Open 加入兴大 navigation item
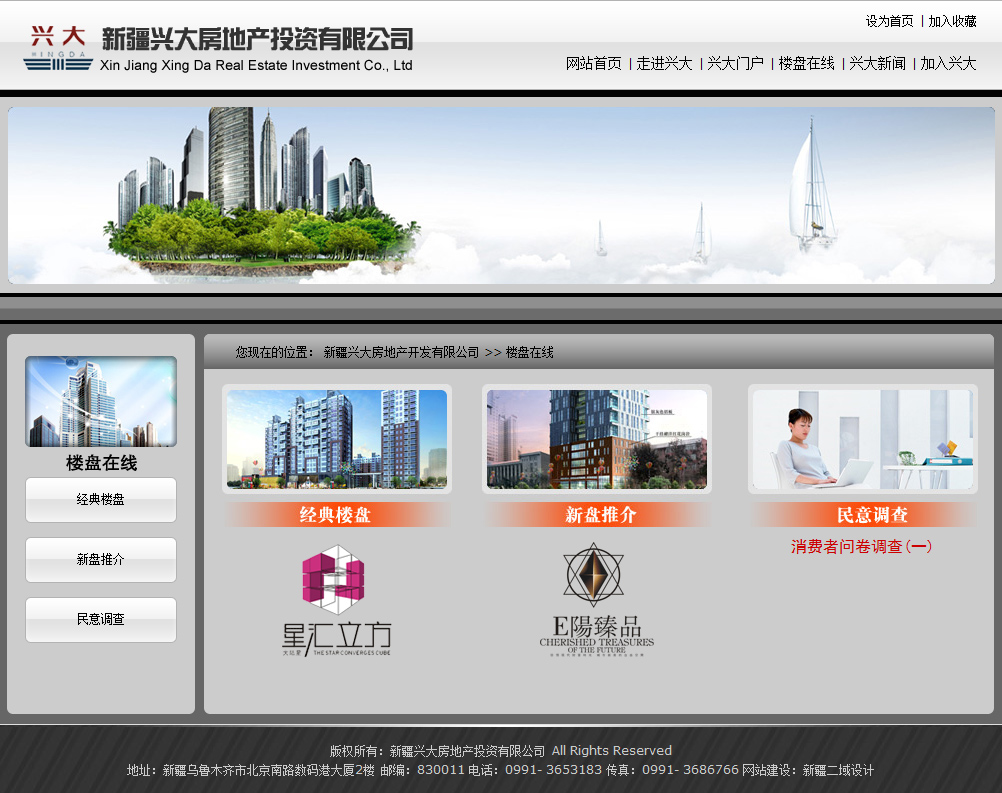The width and height of the screenshot is (1002, 793). pos(949,64)
